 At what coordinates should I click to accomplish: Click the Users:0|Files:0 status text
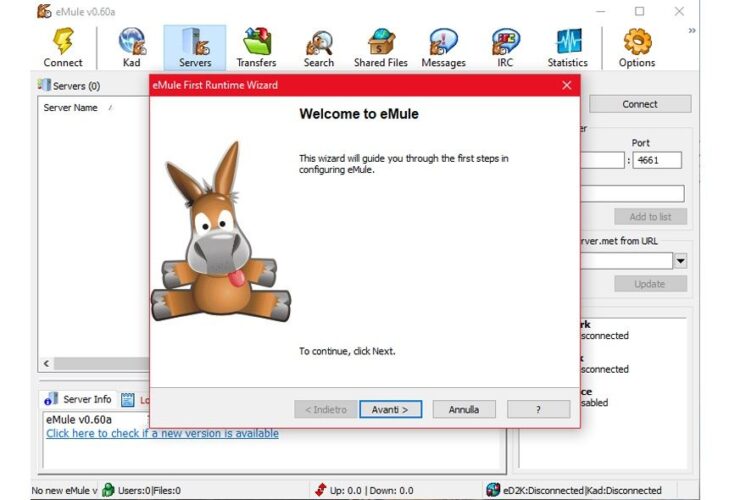[149, 491]
